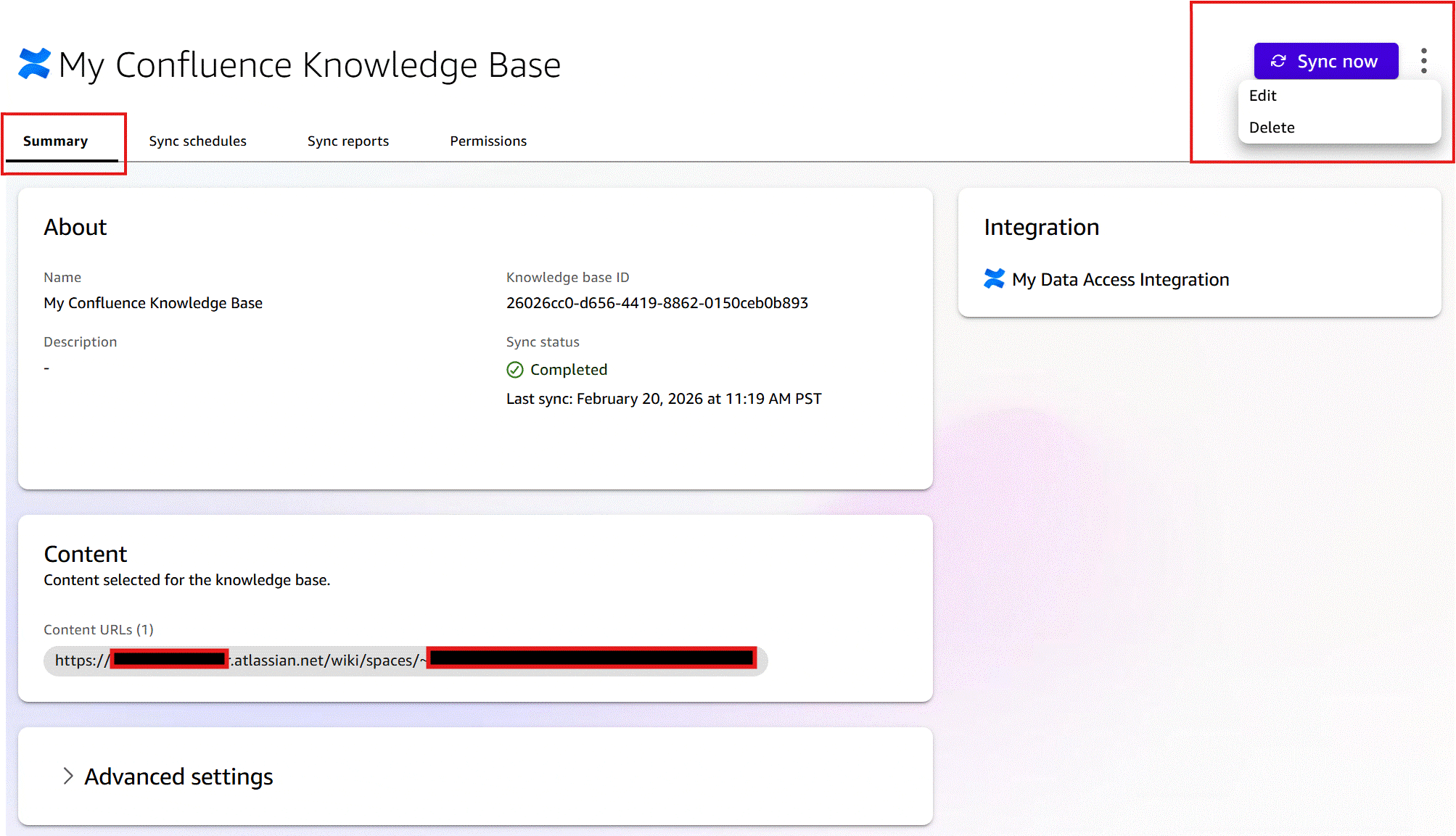Click the Last sync timestamp text

coord(664,399)
